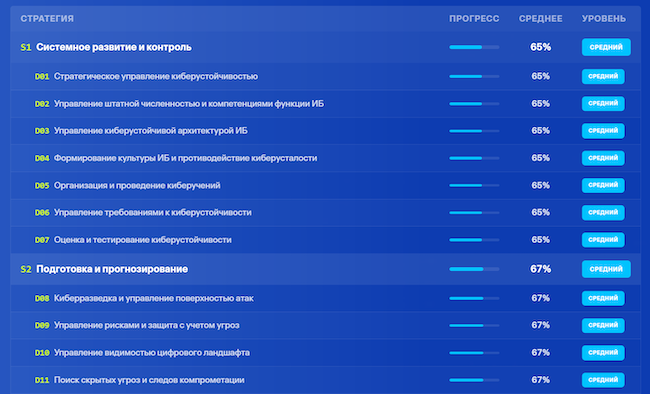The image size is (650, 394).
Task: Select D06 Управление требованиями к киберустойчивости
Action: coord(325,212)
